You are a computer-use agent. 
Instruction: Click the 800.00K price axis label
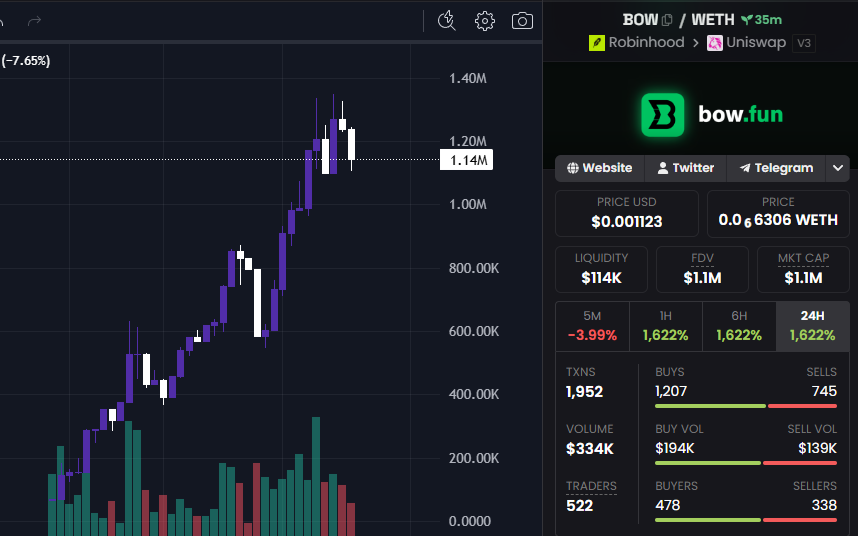point(474,268)
